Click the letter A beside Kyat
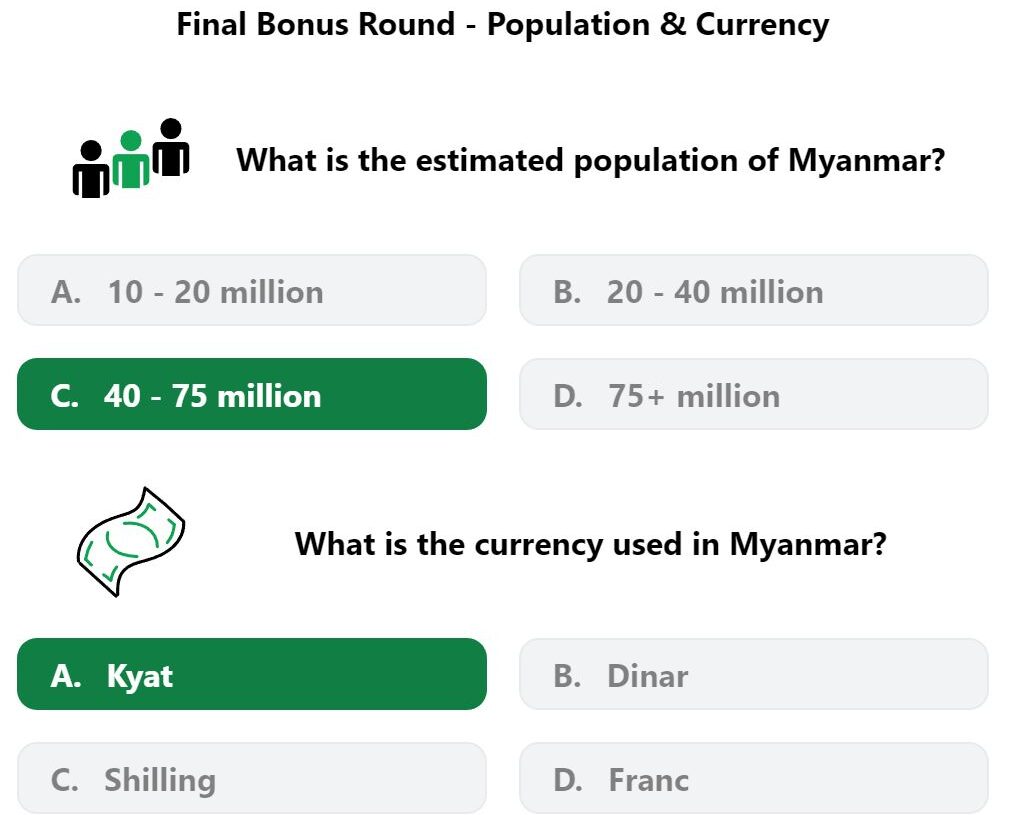The width and height of the screenshot is (1011, 815). (x=66, y=676)
